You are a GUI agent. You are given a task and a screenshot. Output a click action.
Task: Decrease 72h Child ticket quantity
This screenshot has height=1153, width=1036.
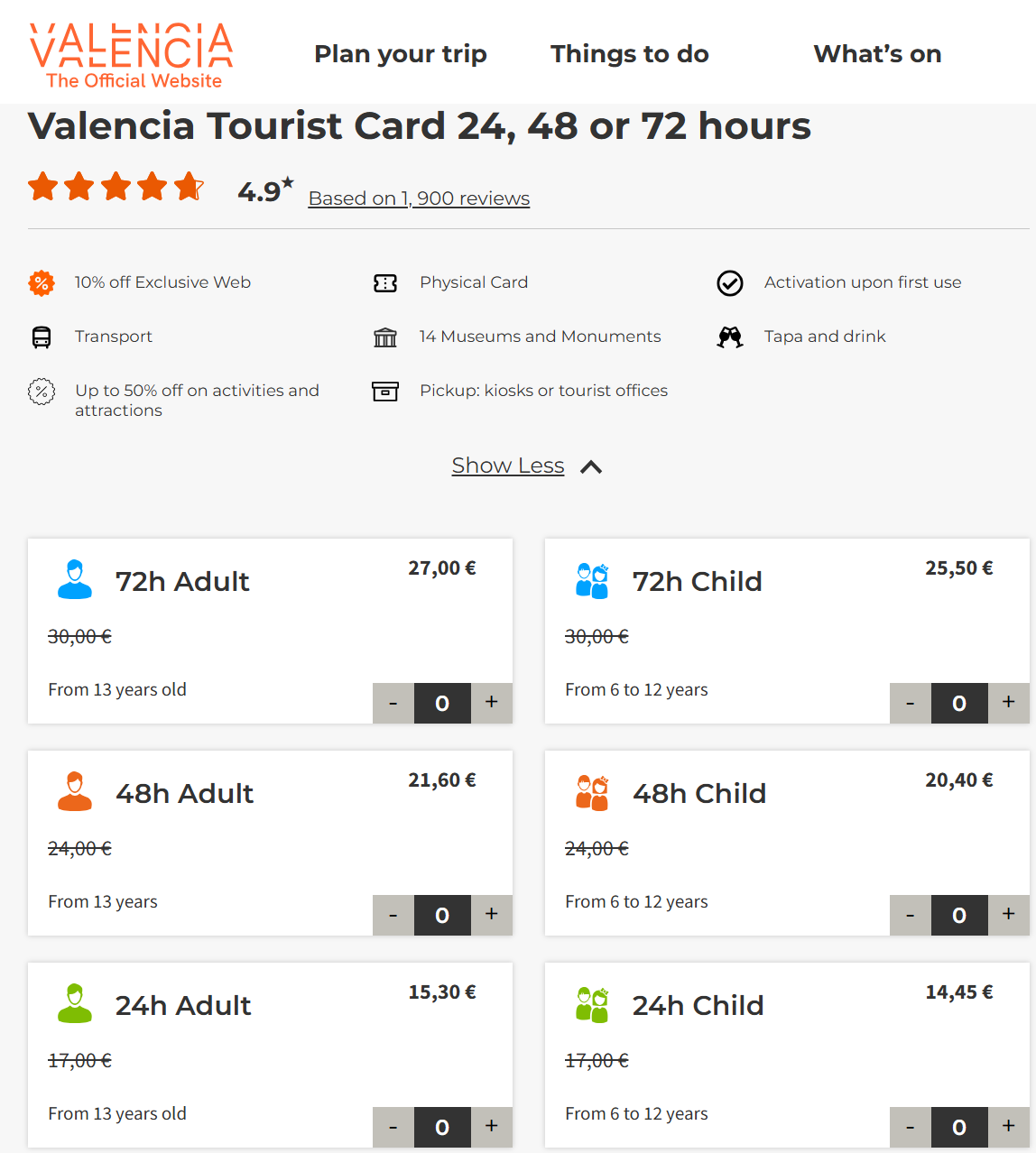pyautogui.click(x=910, y=703)
